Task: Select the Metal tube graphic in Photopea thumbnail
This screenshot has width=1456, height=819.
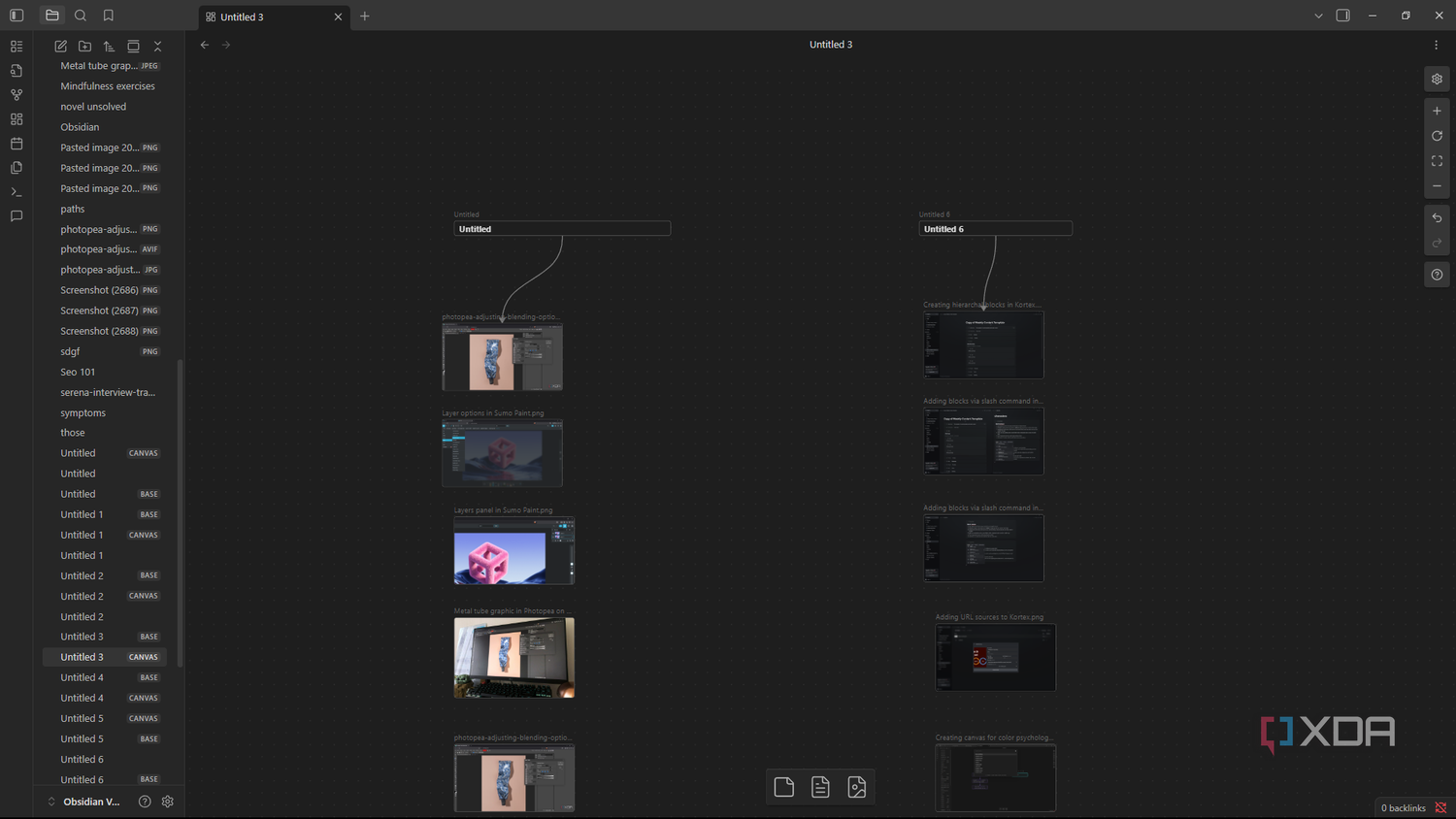Action: tap(514, 658)
